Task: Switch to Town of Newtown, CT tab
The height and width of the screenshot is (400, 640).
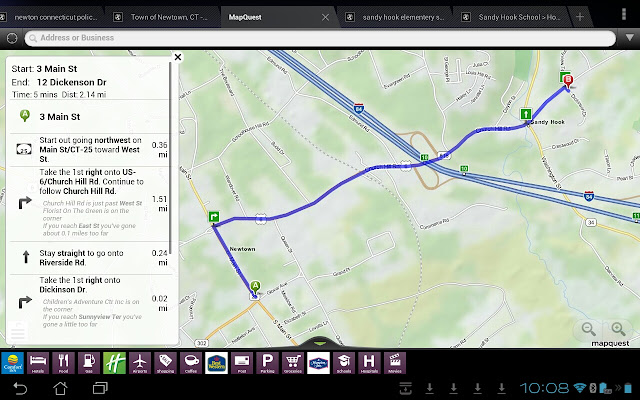Action: tap(165, 17)
